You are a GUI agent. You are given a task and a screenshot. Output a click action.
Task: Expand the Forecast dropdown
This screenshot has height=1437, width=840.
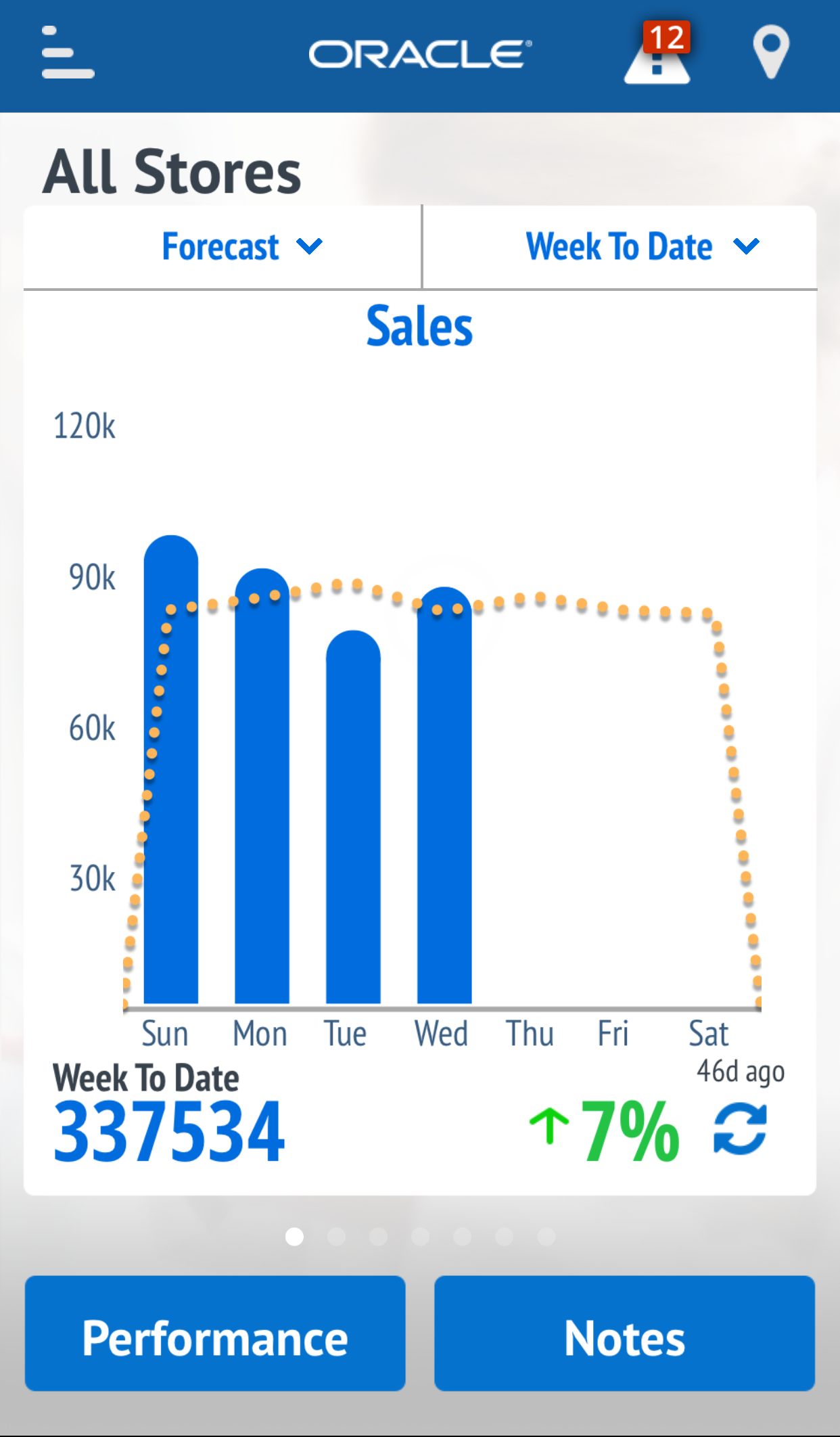[x=242, y=246]
